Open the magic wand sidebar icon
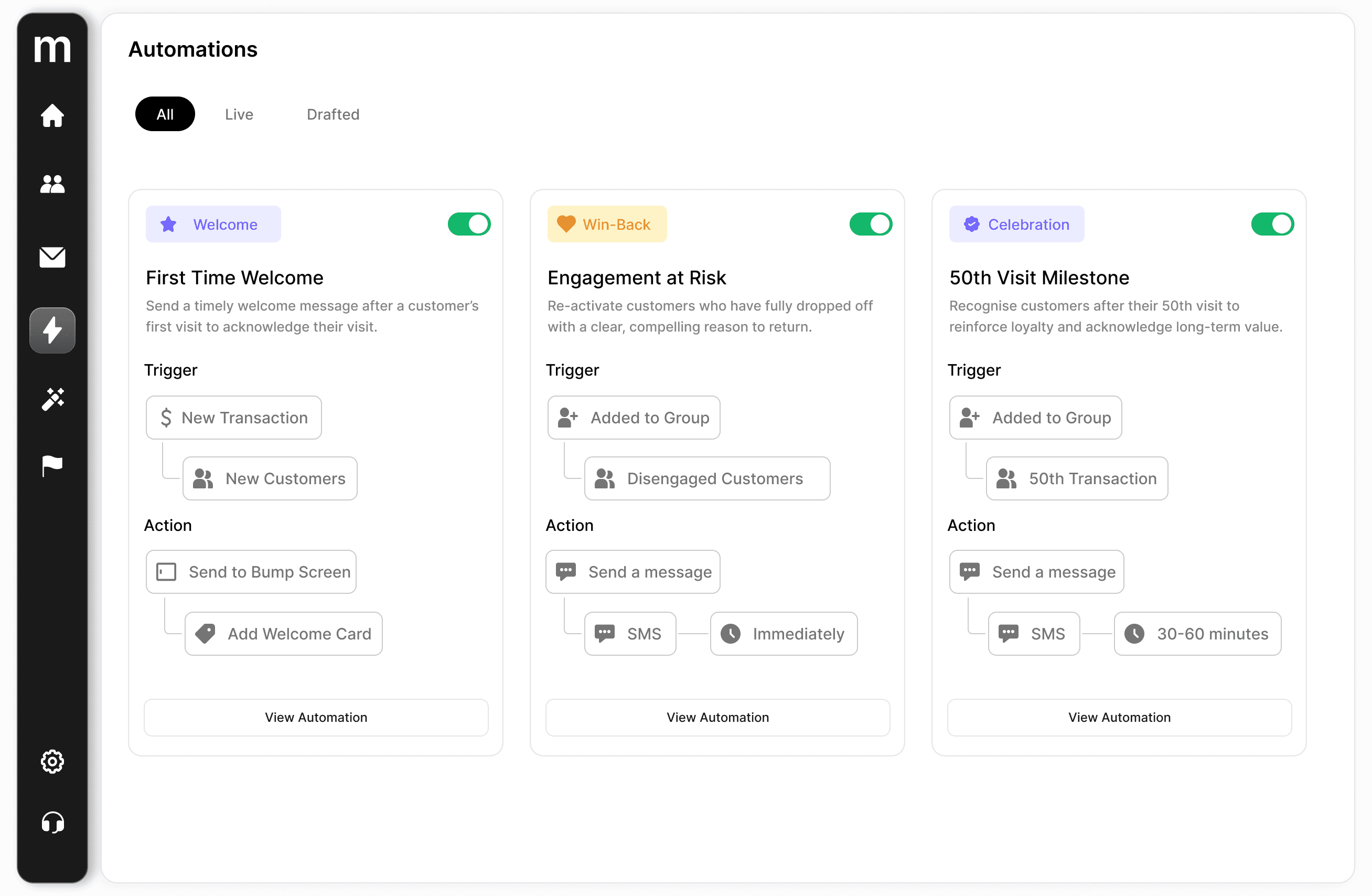This screenshot has width=1372, height=896. [52, 399]
